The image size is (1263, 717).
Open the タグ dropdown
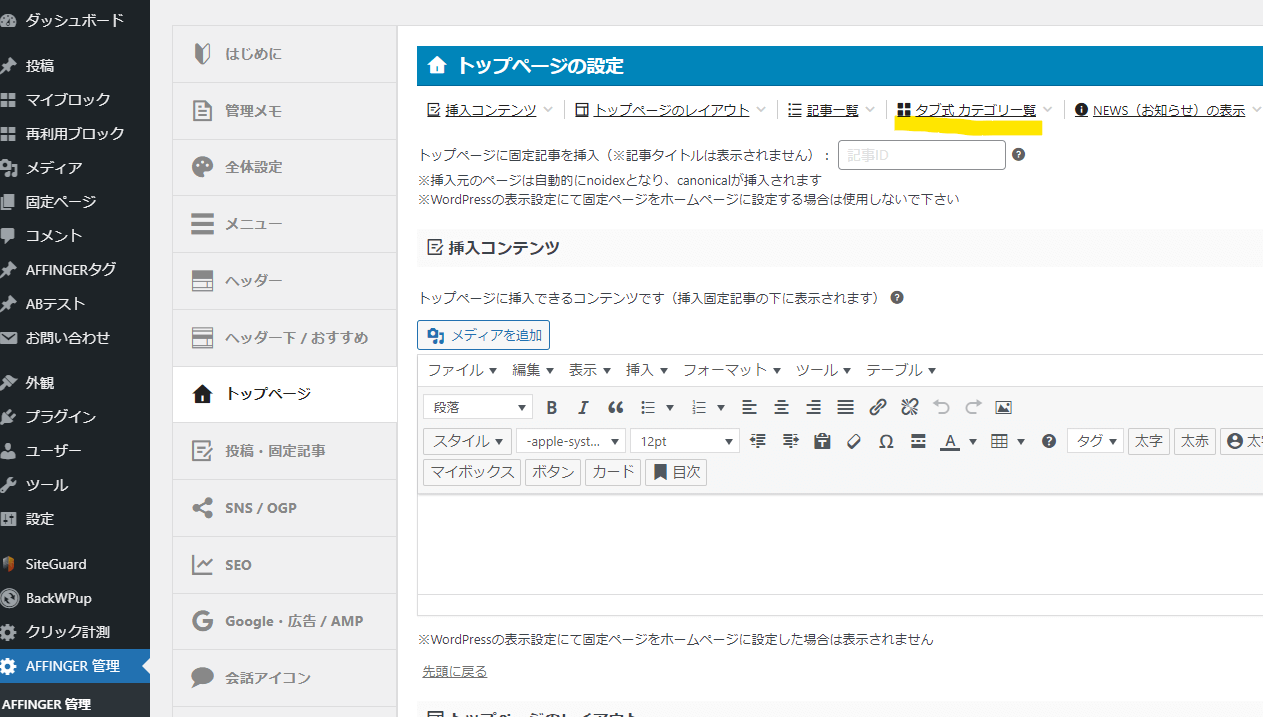(1095, 441)
